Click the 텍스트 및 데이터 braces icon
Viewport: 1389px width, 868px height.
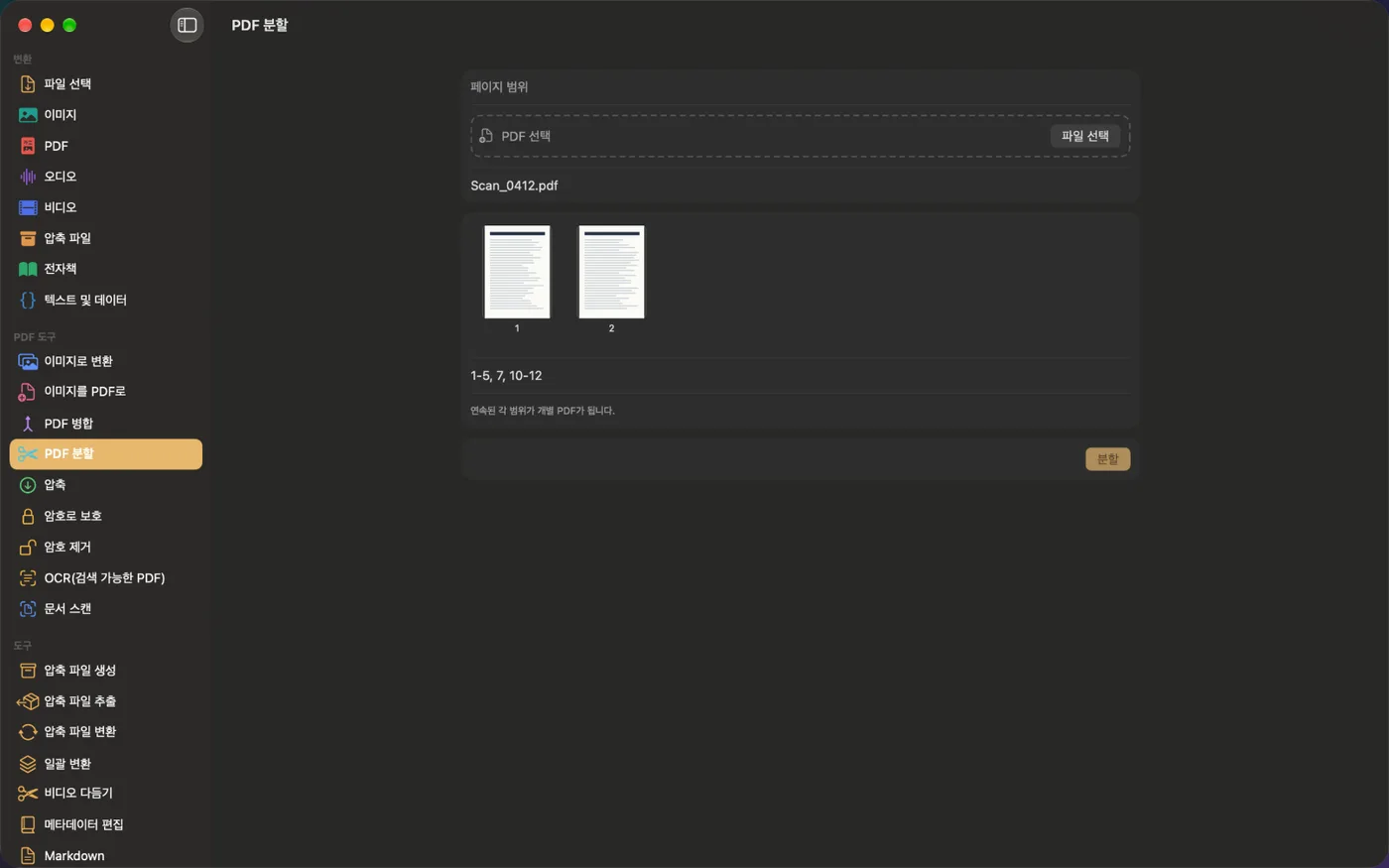click(28, 300)
